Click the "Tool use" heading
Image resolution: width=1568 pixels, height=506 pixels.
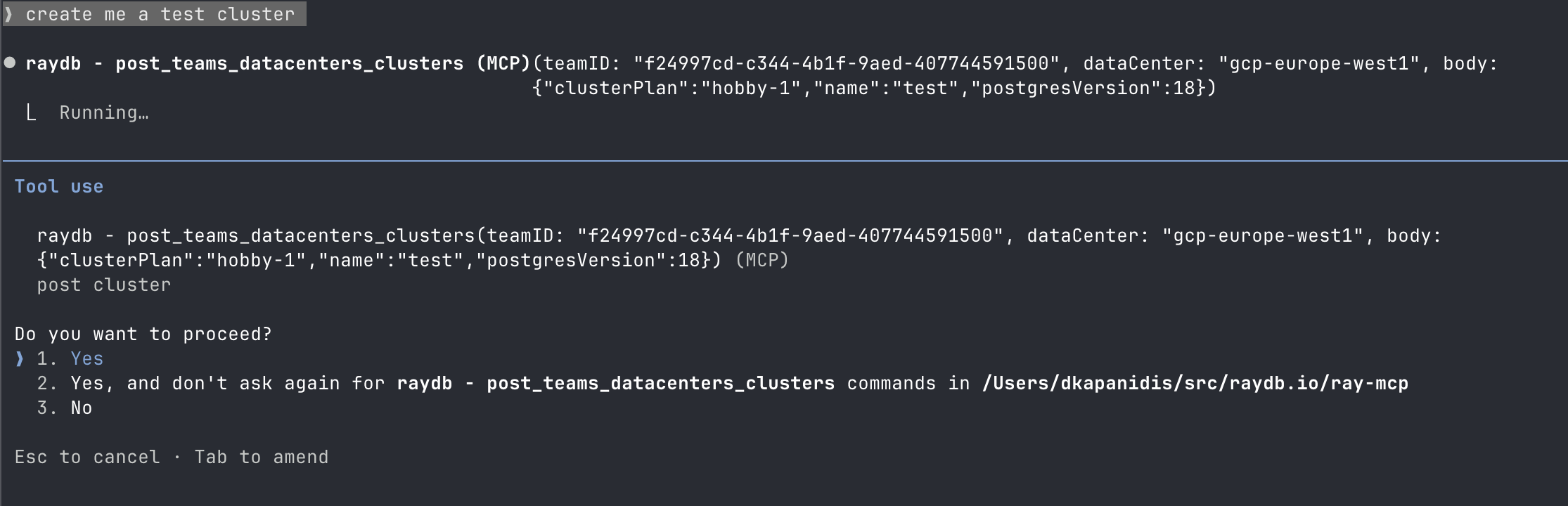coord(59,186)
